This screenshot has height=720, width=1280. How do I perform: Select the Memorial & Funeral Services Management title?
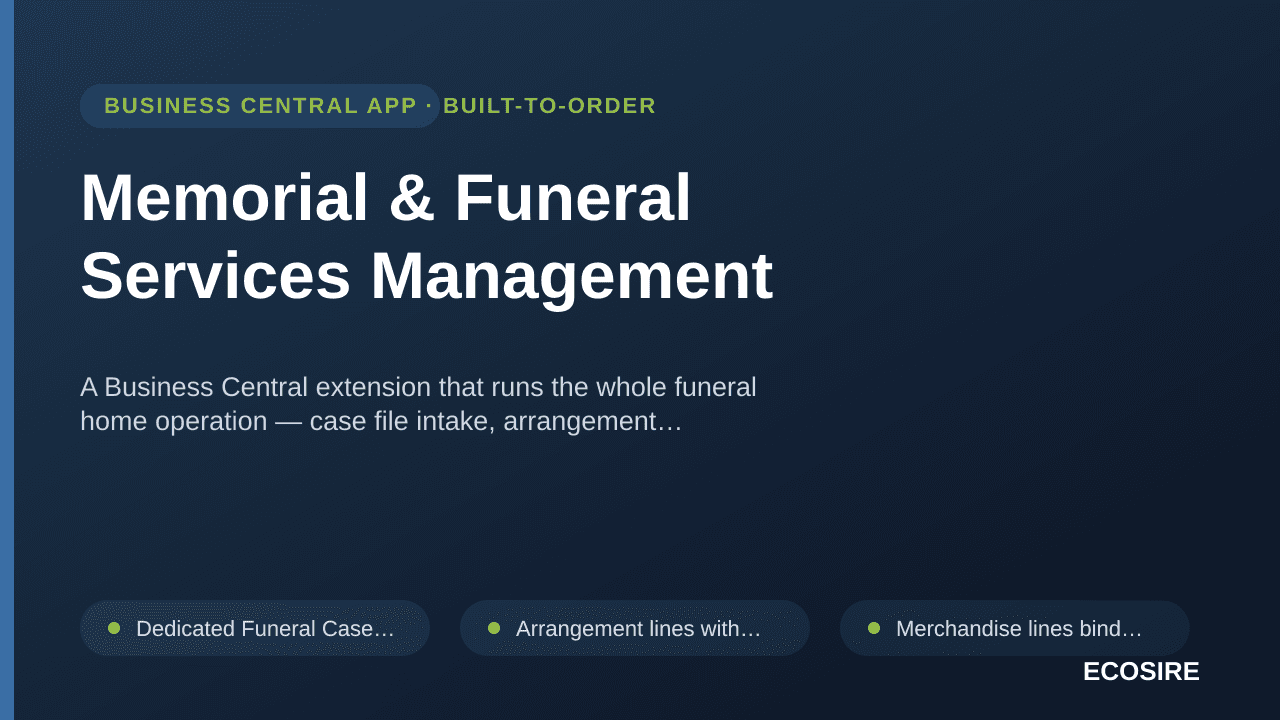[x=427, y=236]
